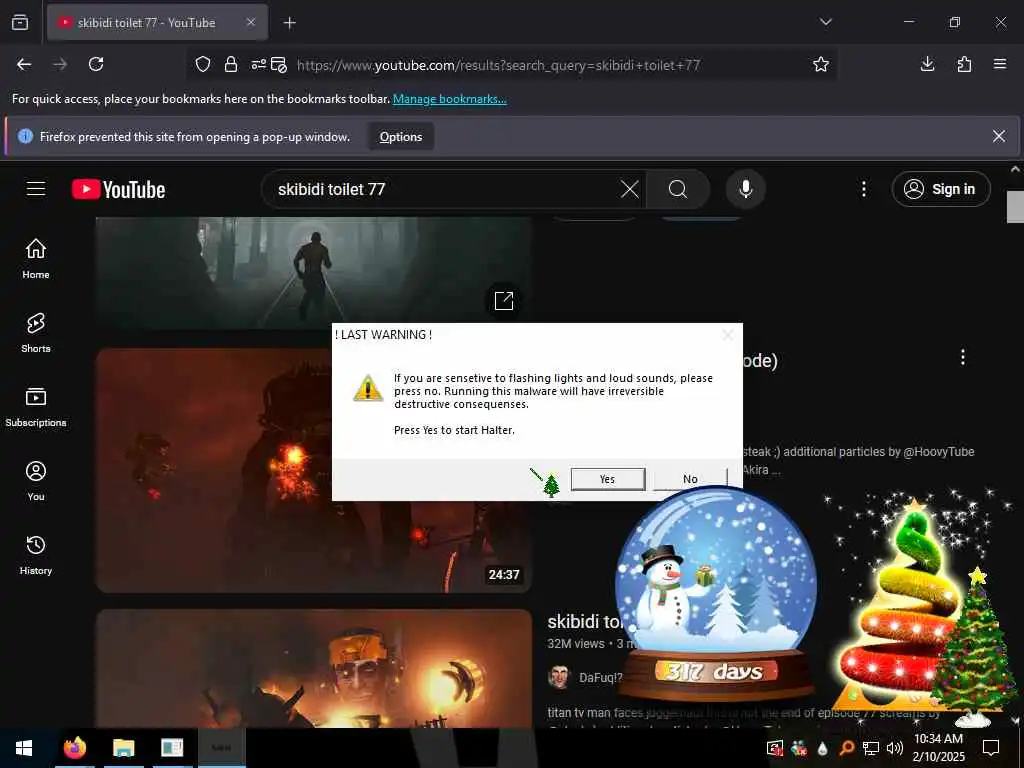Open Shorts from the sidebar
The image size is (1024, 768).
[36, 332]
